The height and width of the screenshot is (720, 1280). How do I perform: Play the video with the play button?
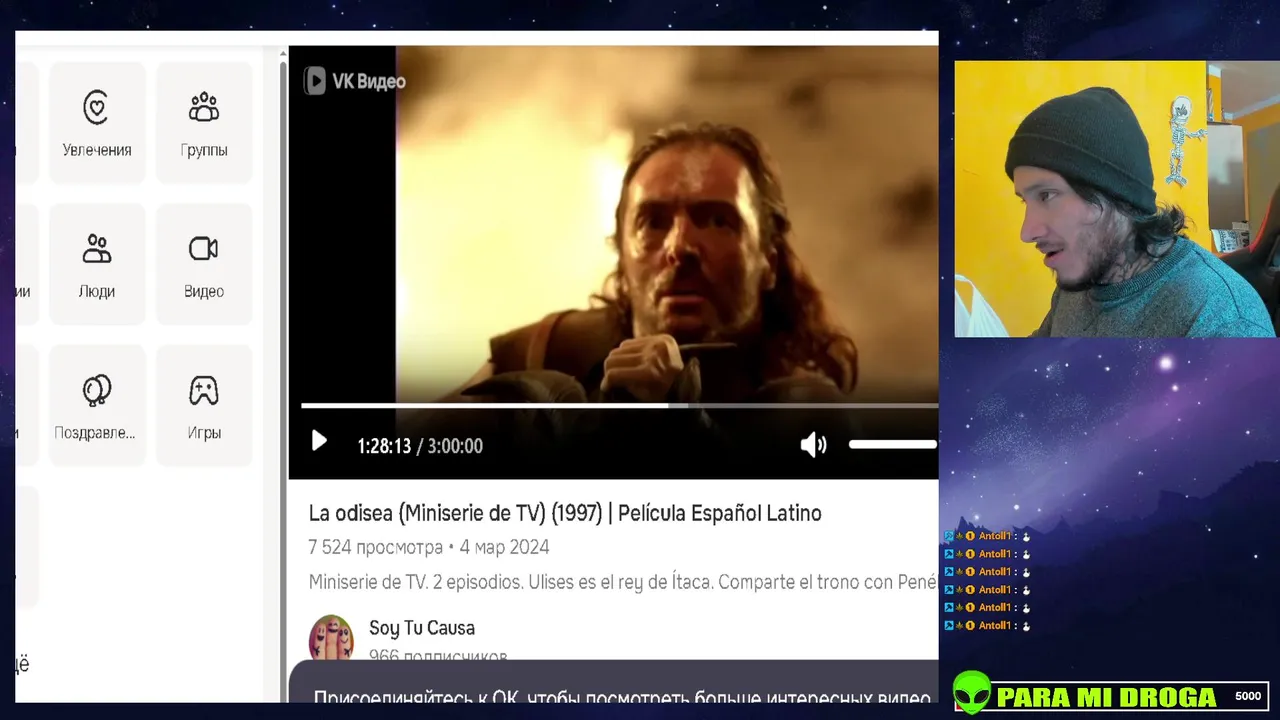coord(319,441)
